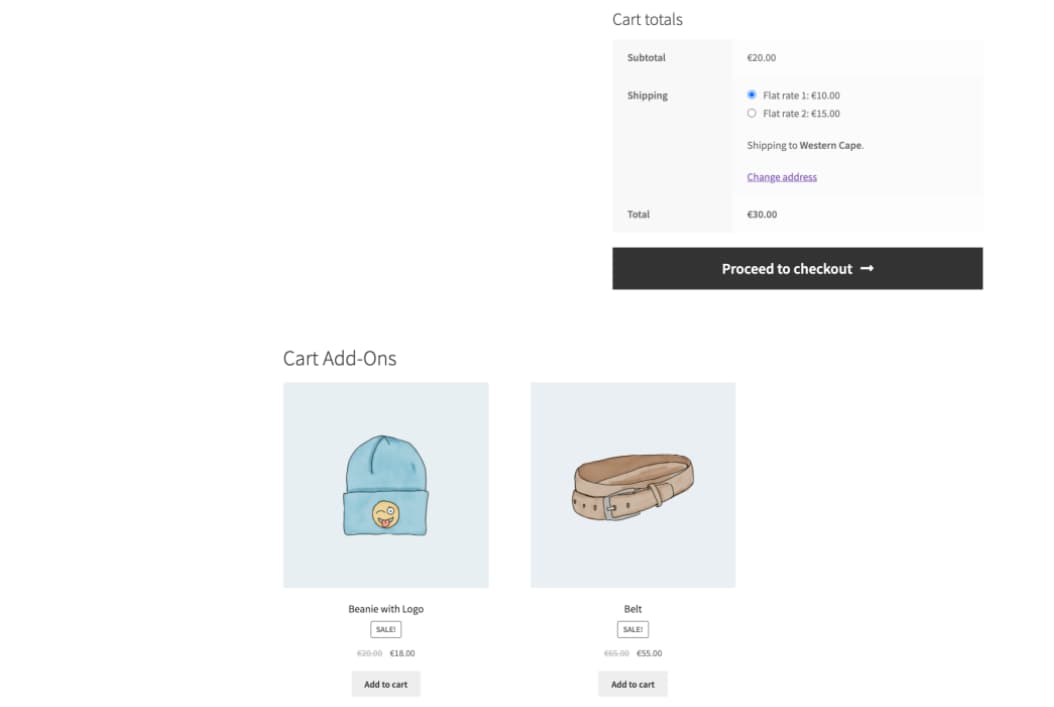Screen dimensions: 1054x707
Task: Add the Belt to cart
Action: (632, 684)
